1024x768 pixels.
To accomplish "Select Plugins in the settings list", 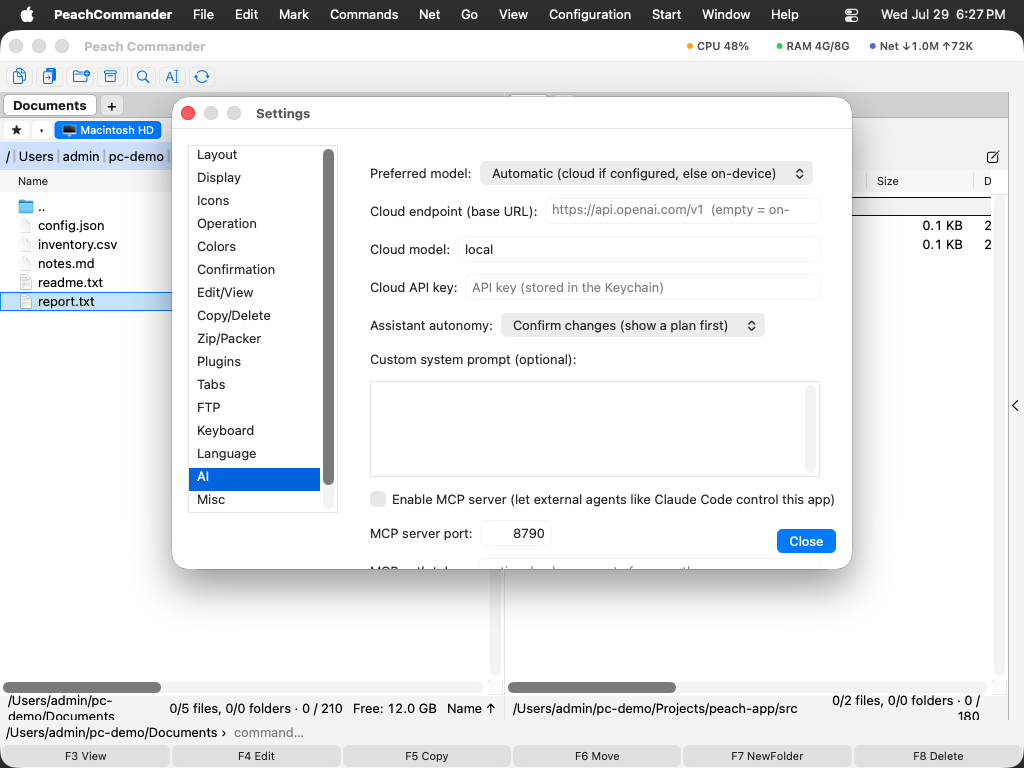I will 255,361.
